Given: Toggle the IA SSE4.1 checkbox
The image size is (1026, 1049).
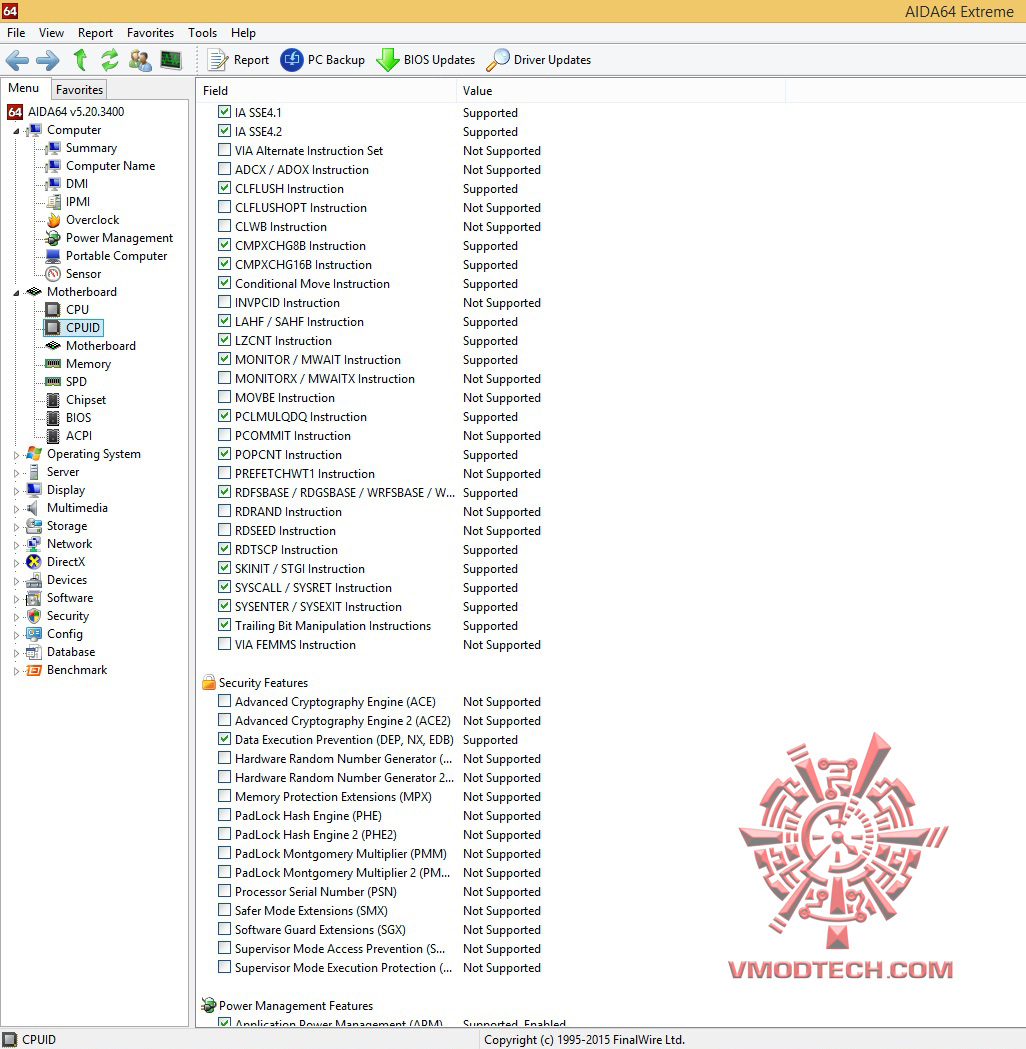Looking at the screenshot, I should click(x=225, y=112).
